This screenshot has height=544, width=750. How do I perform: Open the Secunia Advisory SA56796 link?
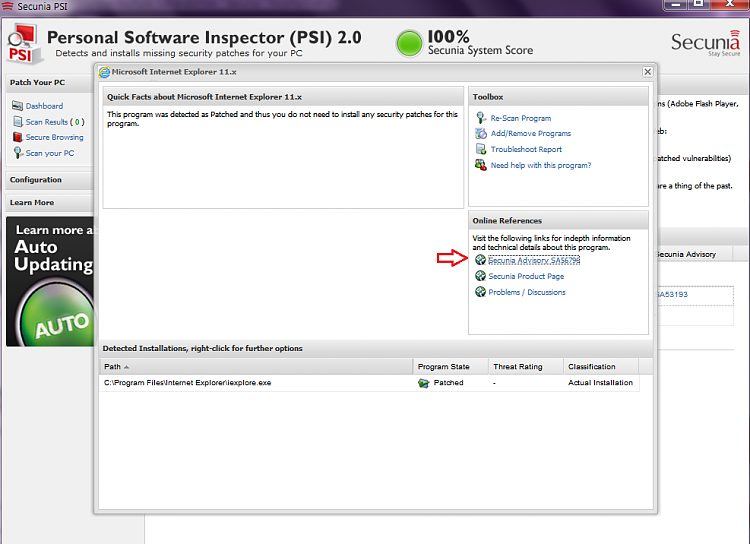534,260
